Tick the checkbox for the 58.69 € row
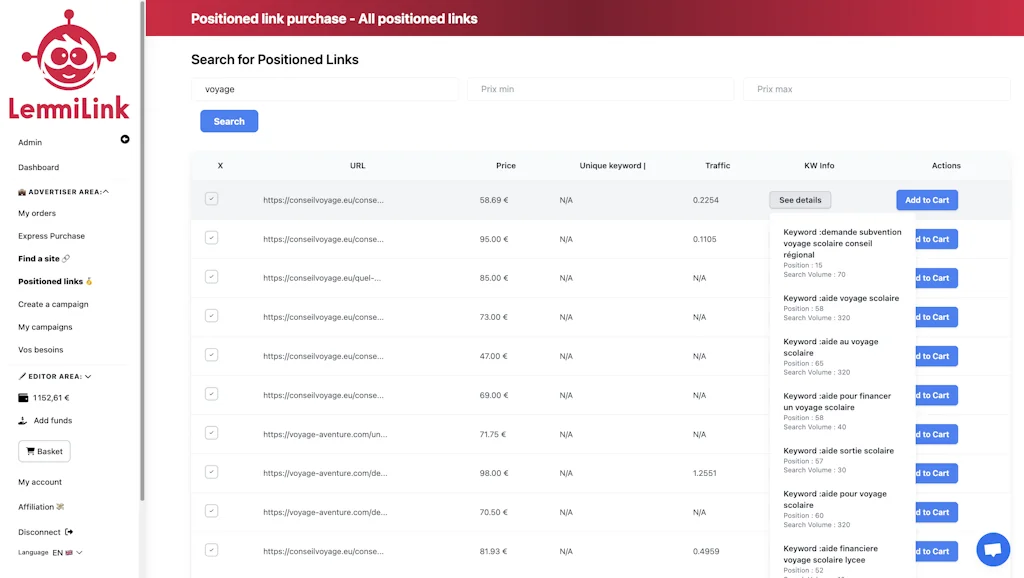Screen dimensions: 1024x578 tap(211, 199)
